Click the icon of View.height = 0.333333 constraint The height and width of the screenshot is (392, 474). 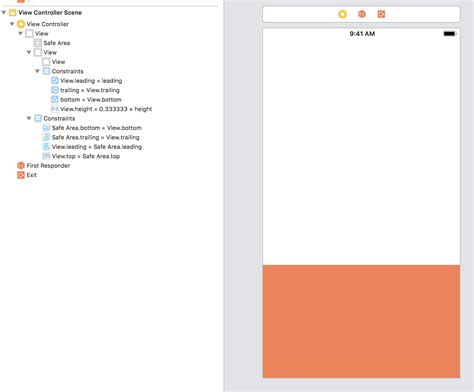[55, 109]
